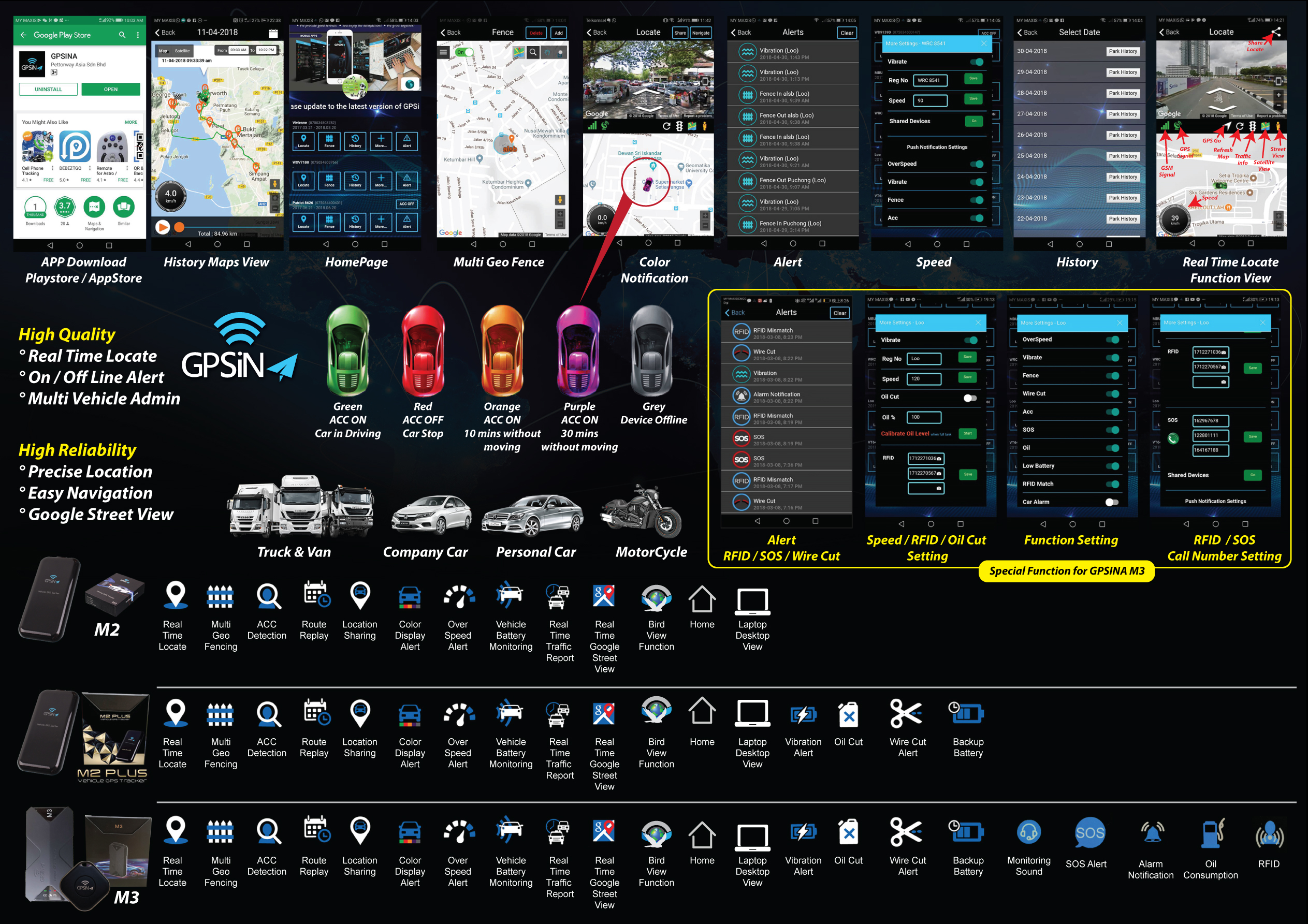1308x924 pixels.
Task: Toggle Low Battery switch in Function Setting screen
Action: coord(1112,466)
